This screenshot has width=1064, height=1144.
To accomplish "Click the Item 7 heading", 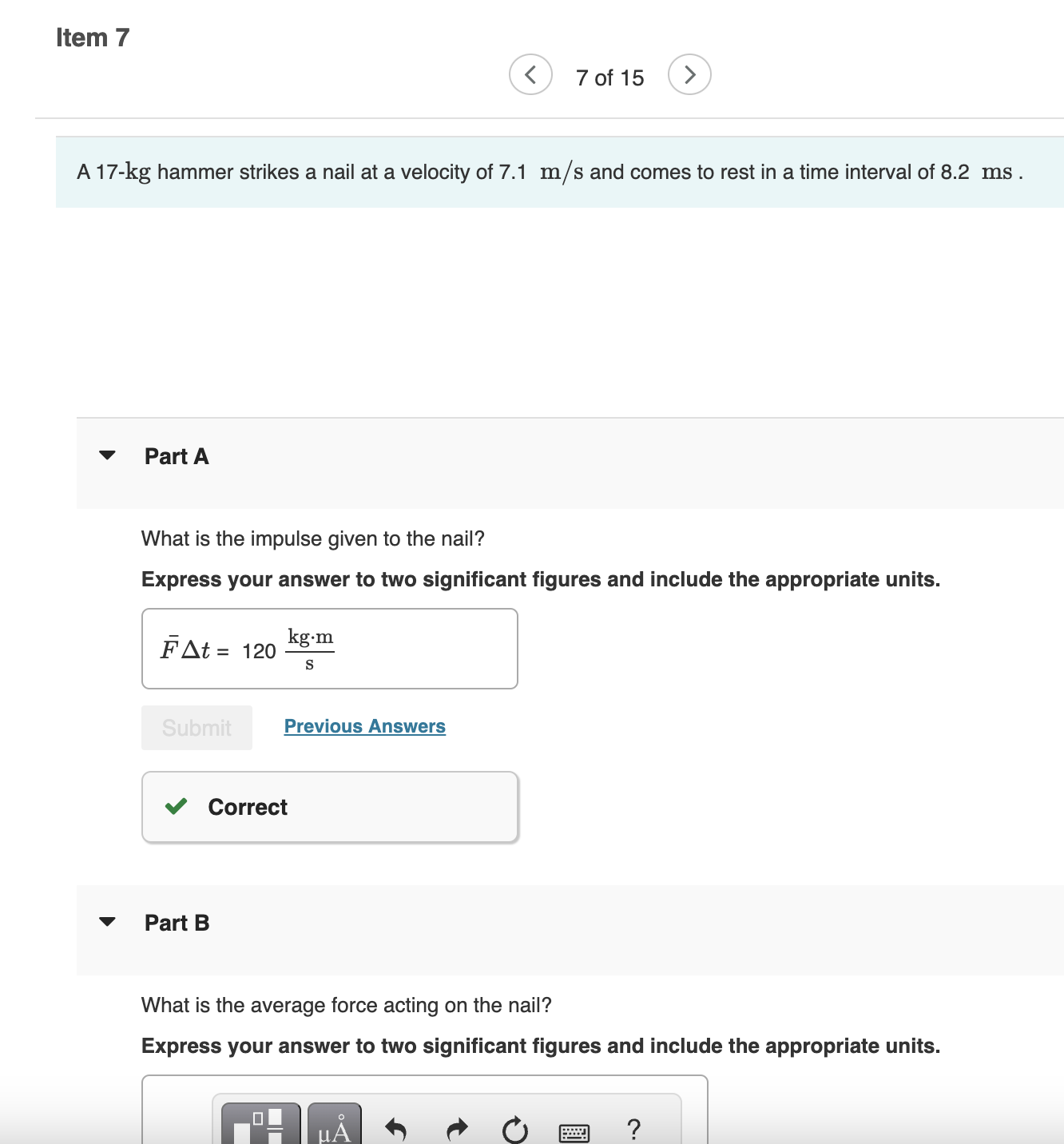I will coord(92,36).
